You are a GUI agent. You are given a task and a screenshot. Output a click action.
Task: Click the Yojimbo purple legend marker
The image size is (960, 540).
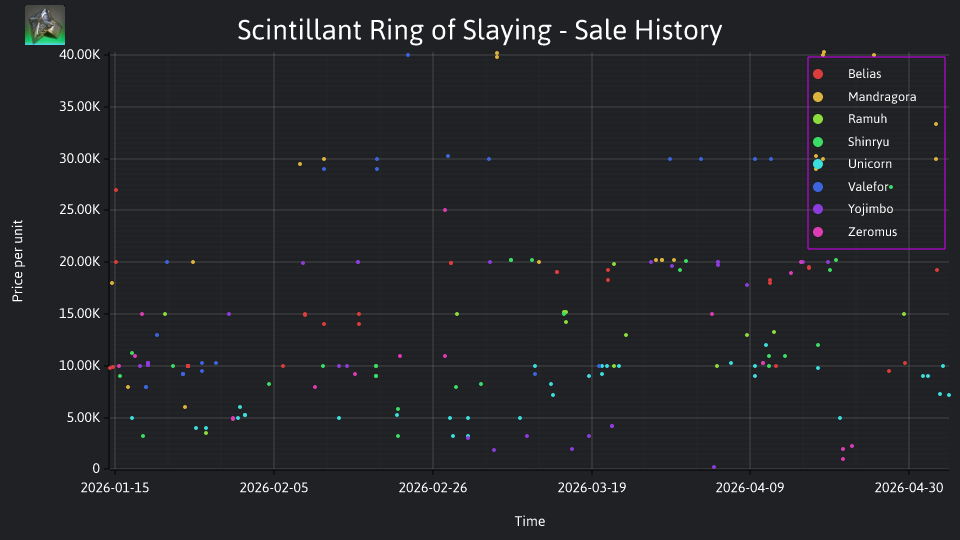[818, 209]
